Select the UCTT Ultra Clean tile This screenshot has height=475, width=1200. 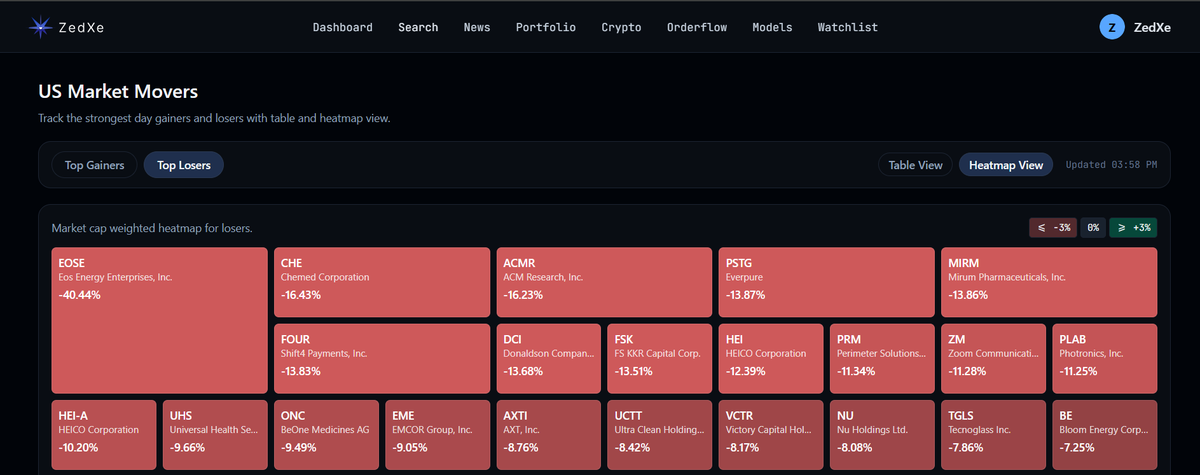click(x=660, y=435)
